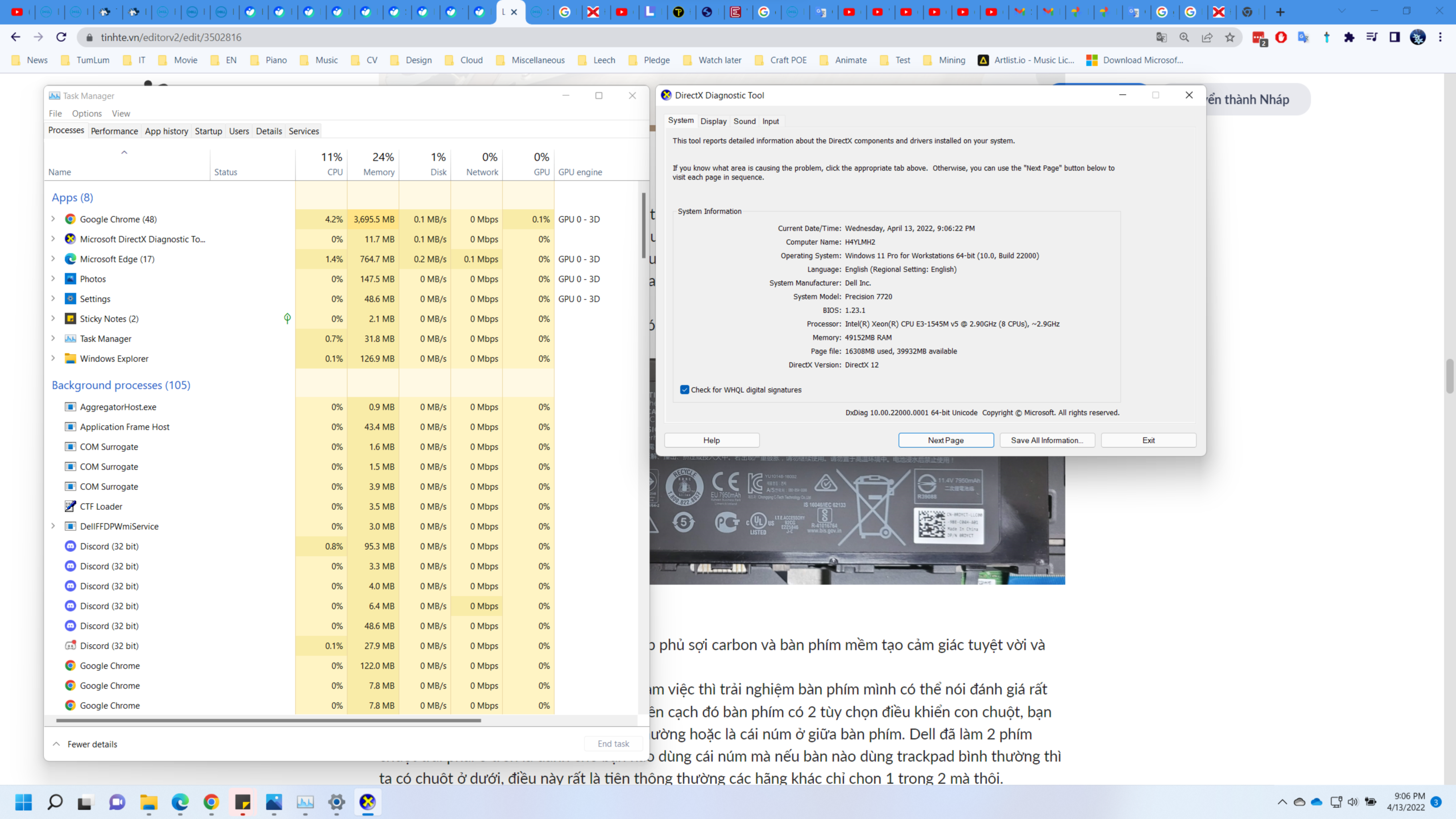This screenshot has height=819, width=1456.
Task: Click Task Manager taskbar icon
Action: click(305, 801)
